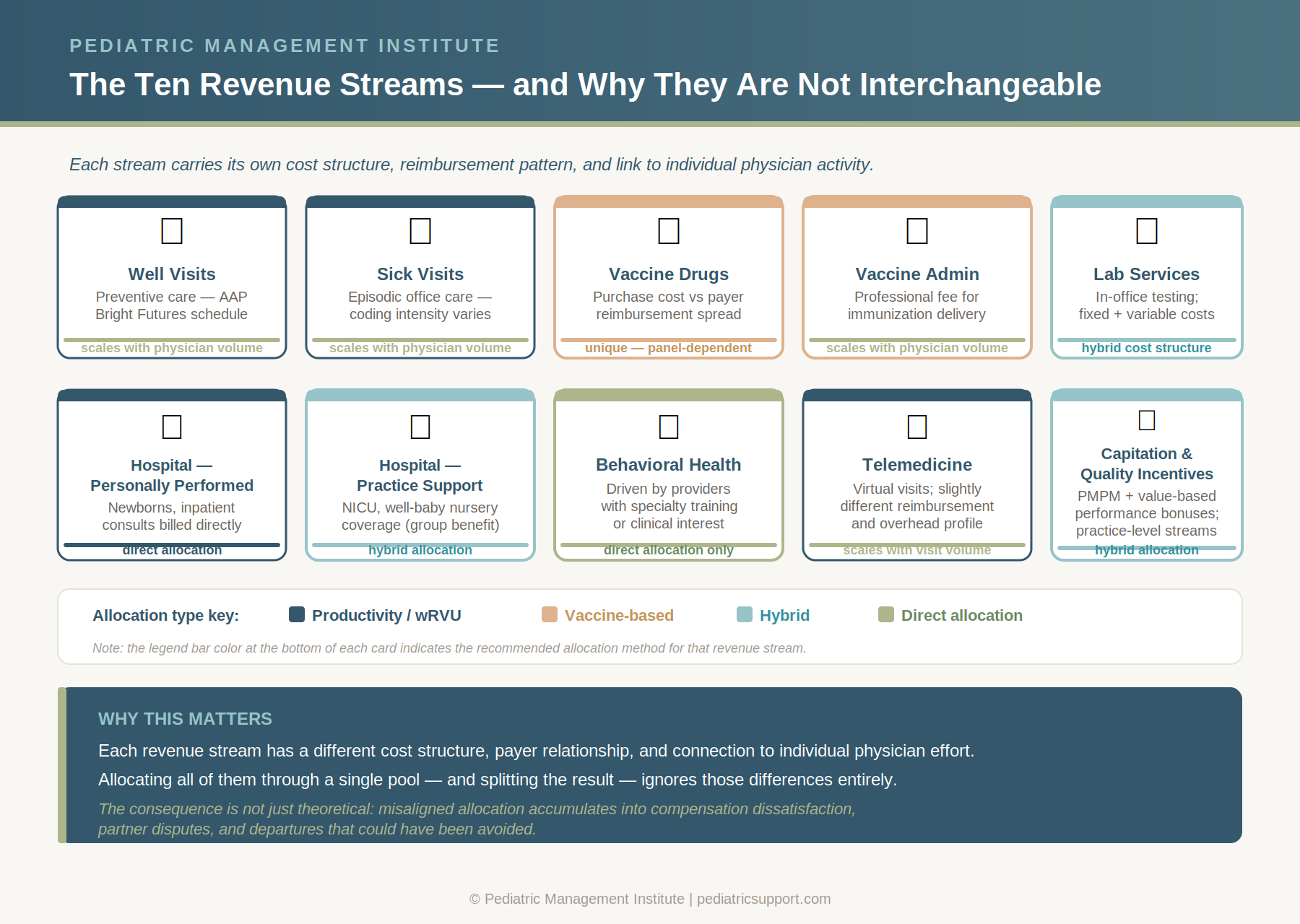1300x924 pixels.
Task: Select the Vaccine Admin icon
Action: click(916, 232)
